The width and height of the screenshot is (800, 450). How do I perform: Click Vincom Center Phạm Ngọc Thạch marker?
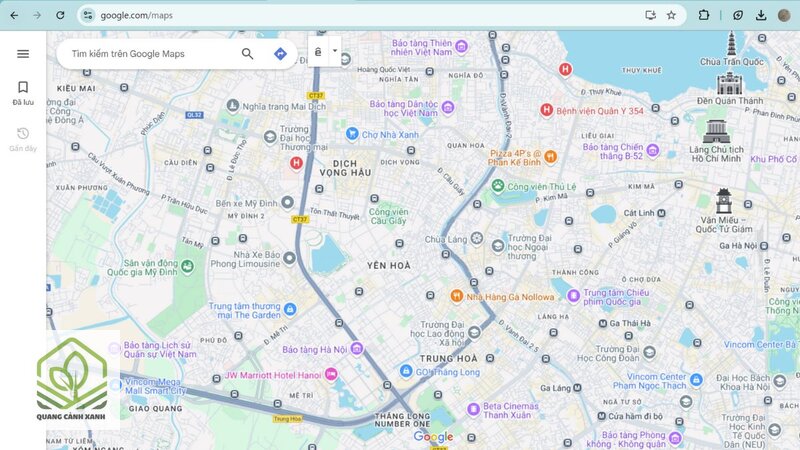(696, 380)
